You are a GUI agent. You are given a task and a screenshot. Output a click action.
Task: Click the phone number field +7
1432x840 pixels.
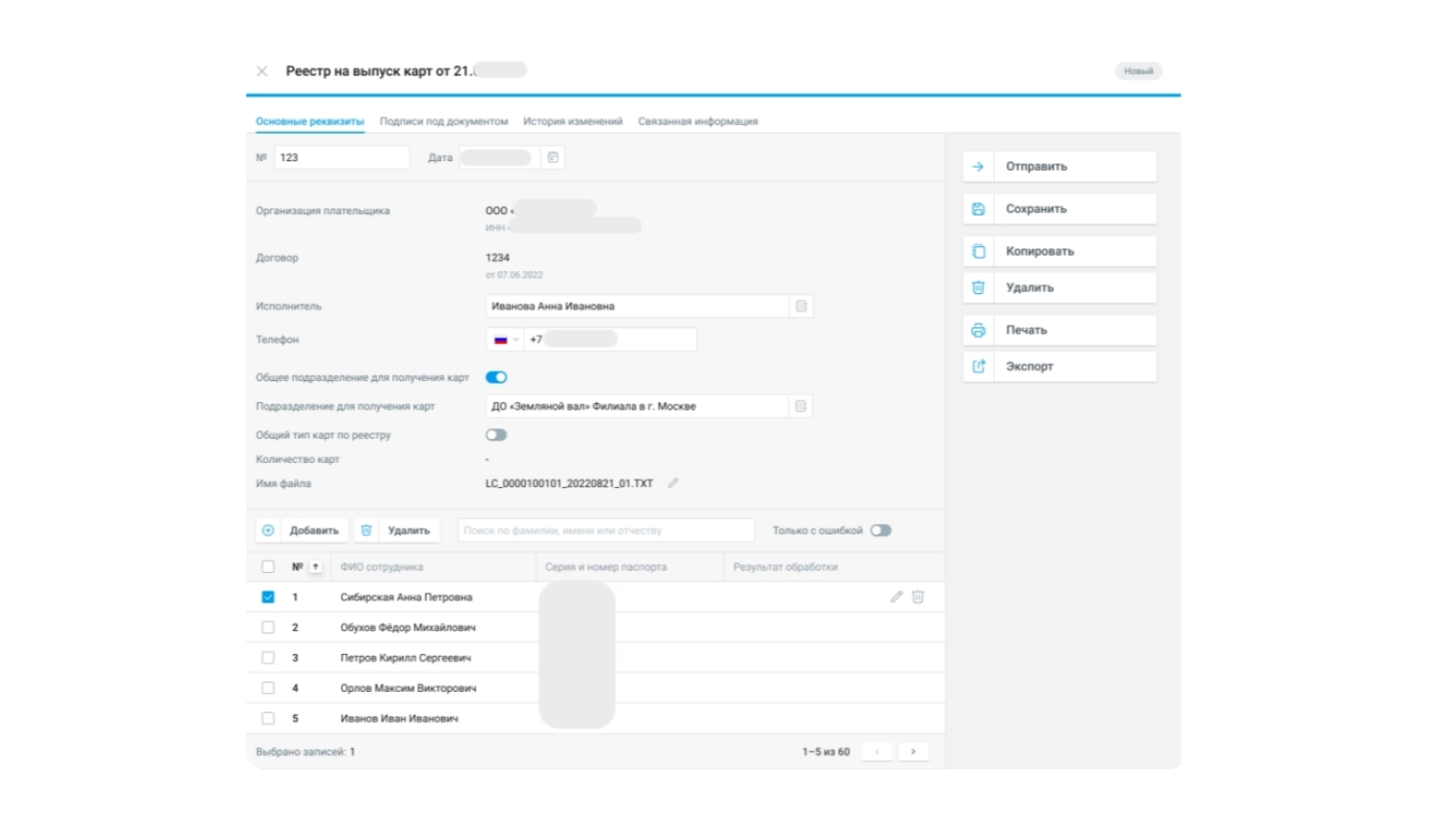pos(611,340)
